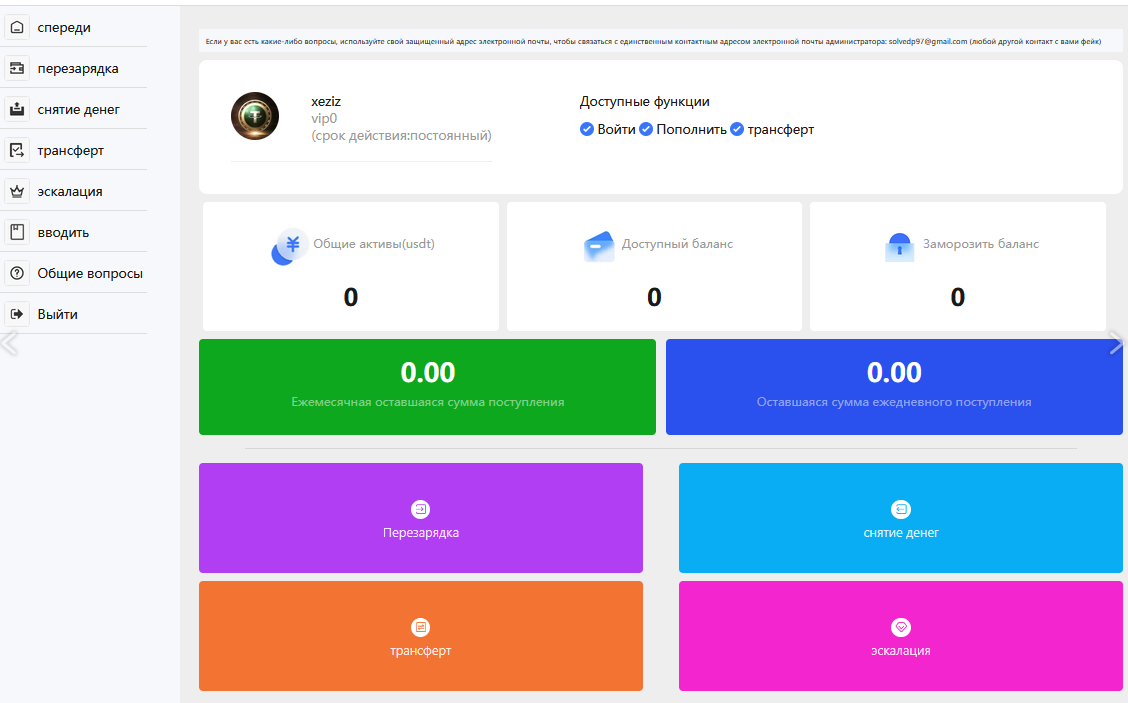1128x703 pixels.
Task: Click the question mark icon for Общие вопросы
Action: 17,274
